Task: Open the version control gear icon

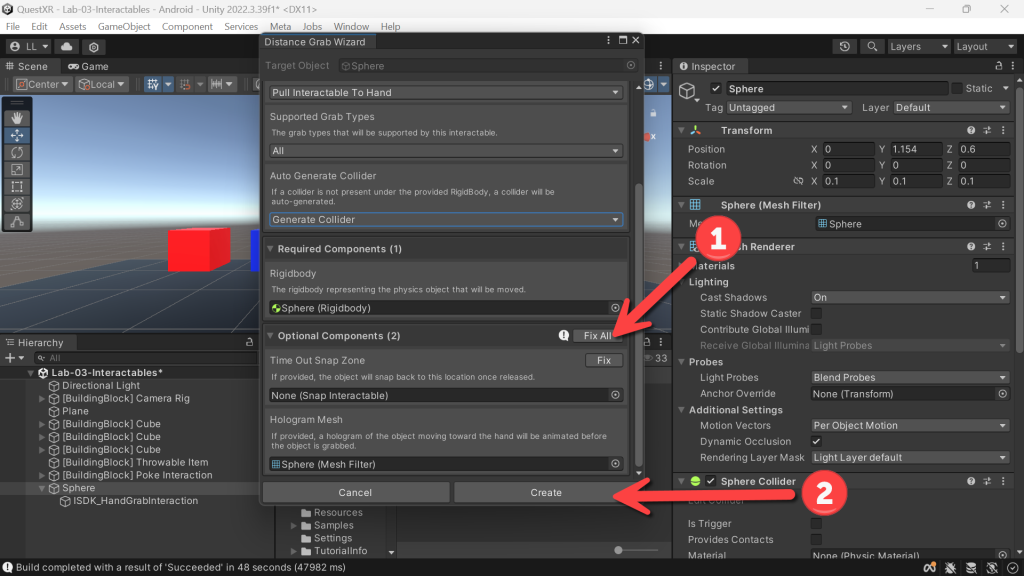Action: [93, 47]
